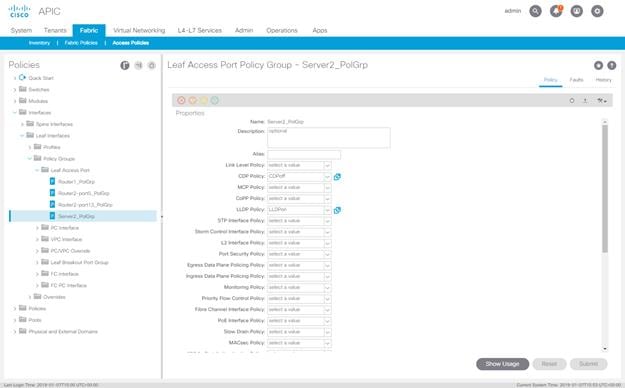Click the green warning fault icon
Viewport: 625px width, 388px height.
pyautogui.click(x=215, y=100)
